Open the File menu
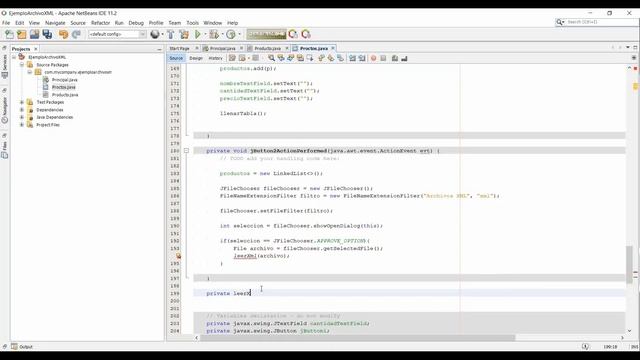 tap(6, 23)
